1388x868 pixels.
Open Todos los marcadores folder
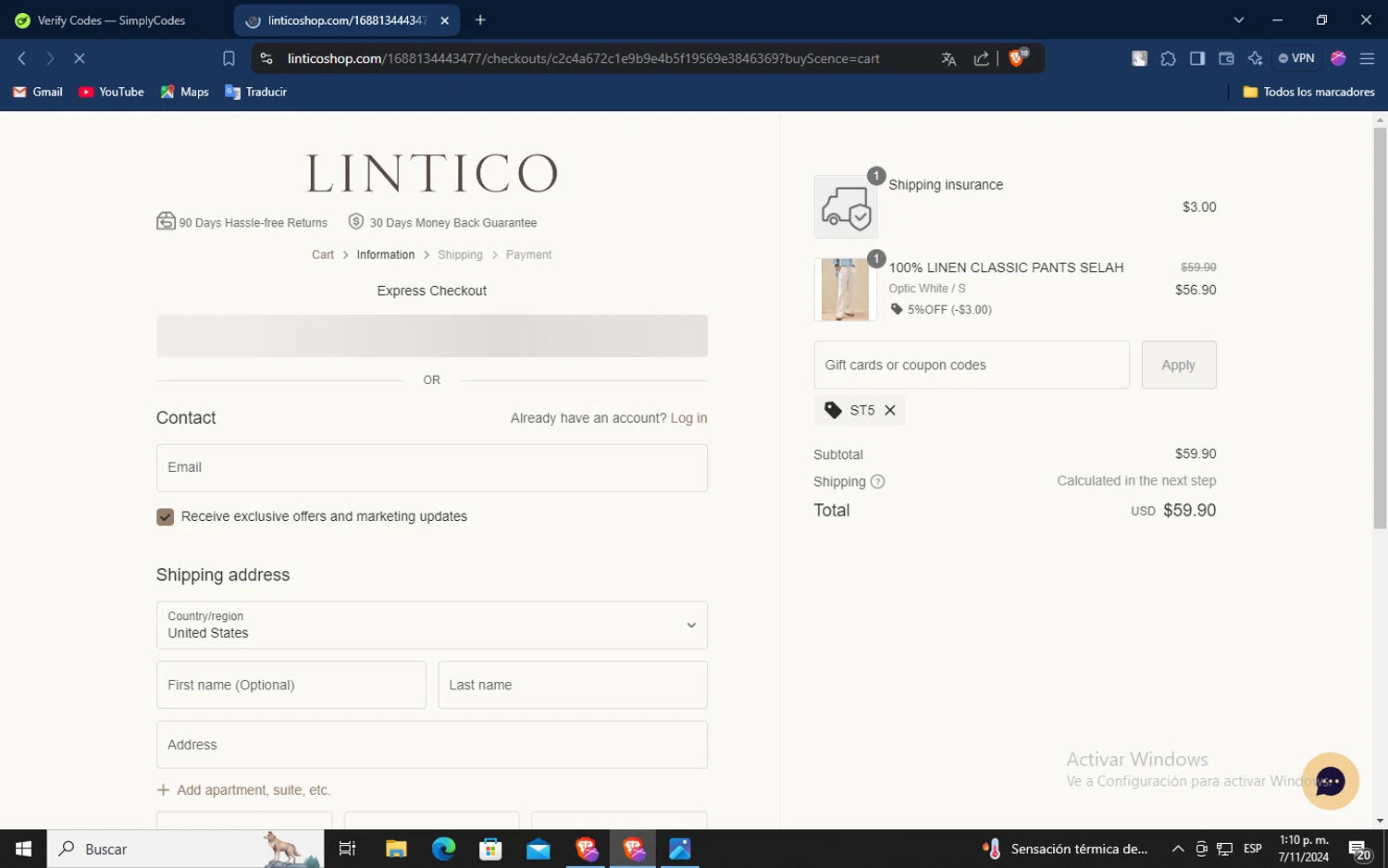pyautogui.click(x=1308, y=92)
